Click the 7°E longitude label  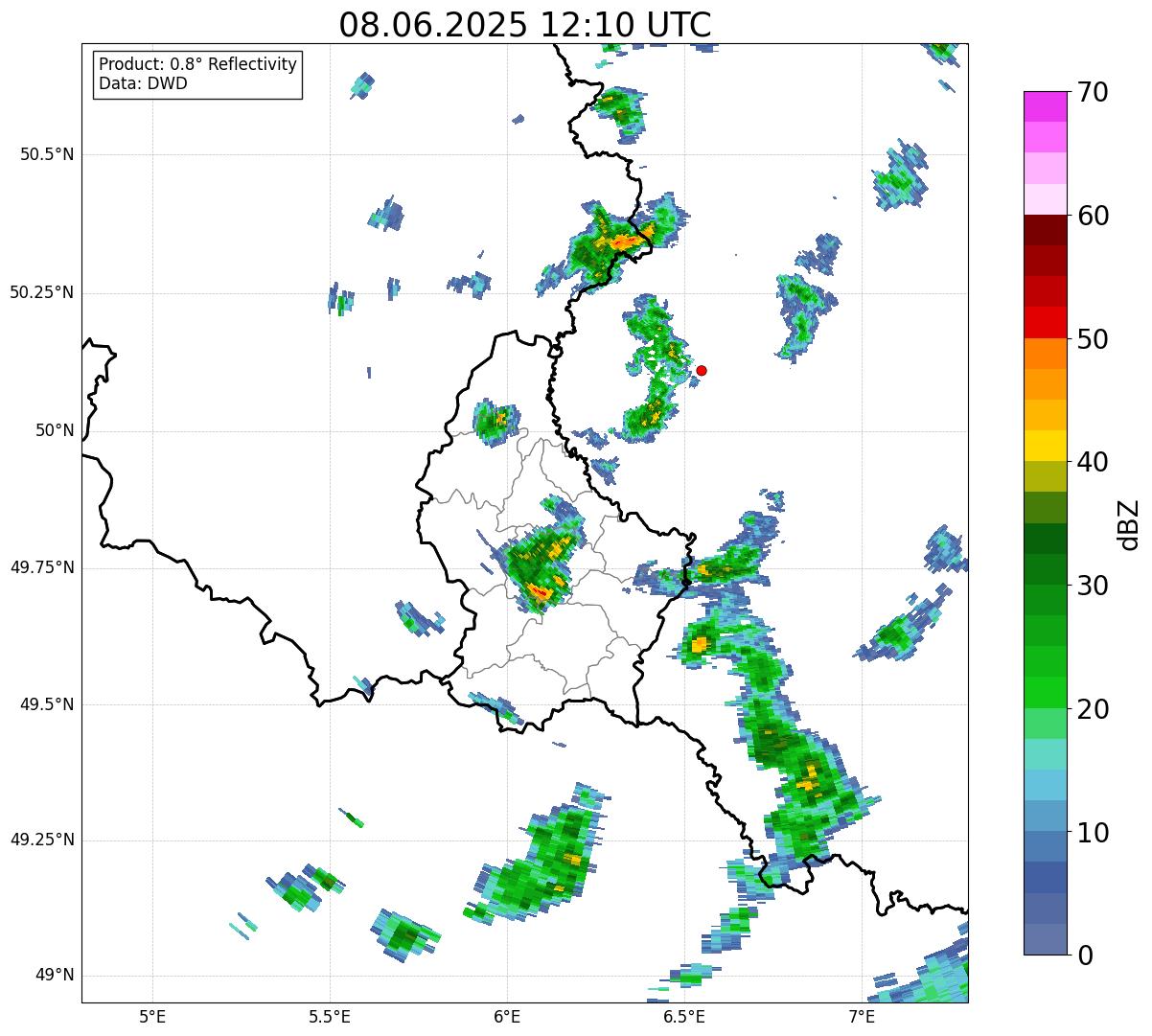(862, 1016)
